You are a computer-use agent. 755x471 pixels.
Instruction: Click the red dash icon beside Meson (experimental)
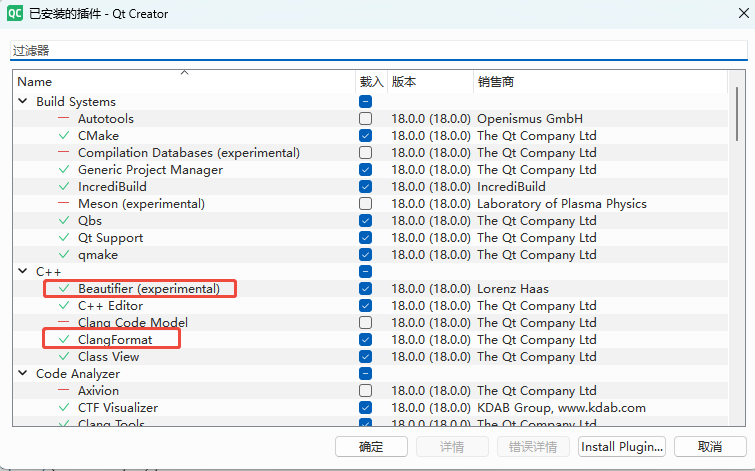point(64,203)
